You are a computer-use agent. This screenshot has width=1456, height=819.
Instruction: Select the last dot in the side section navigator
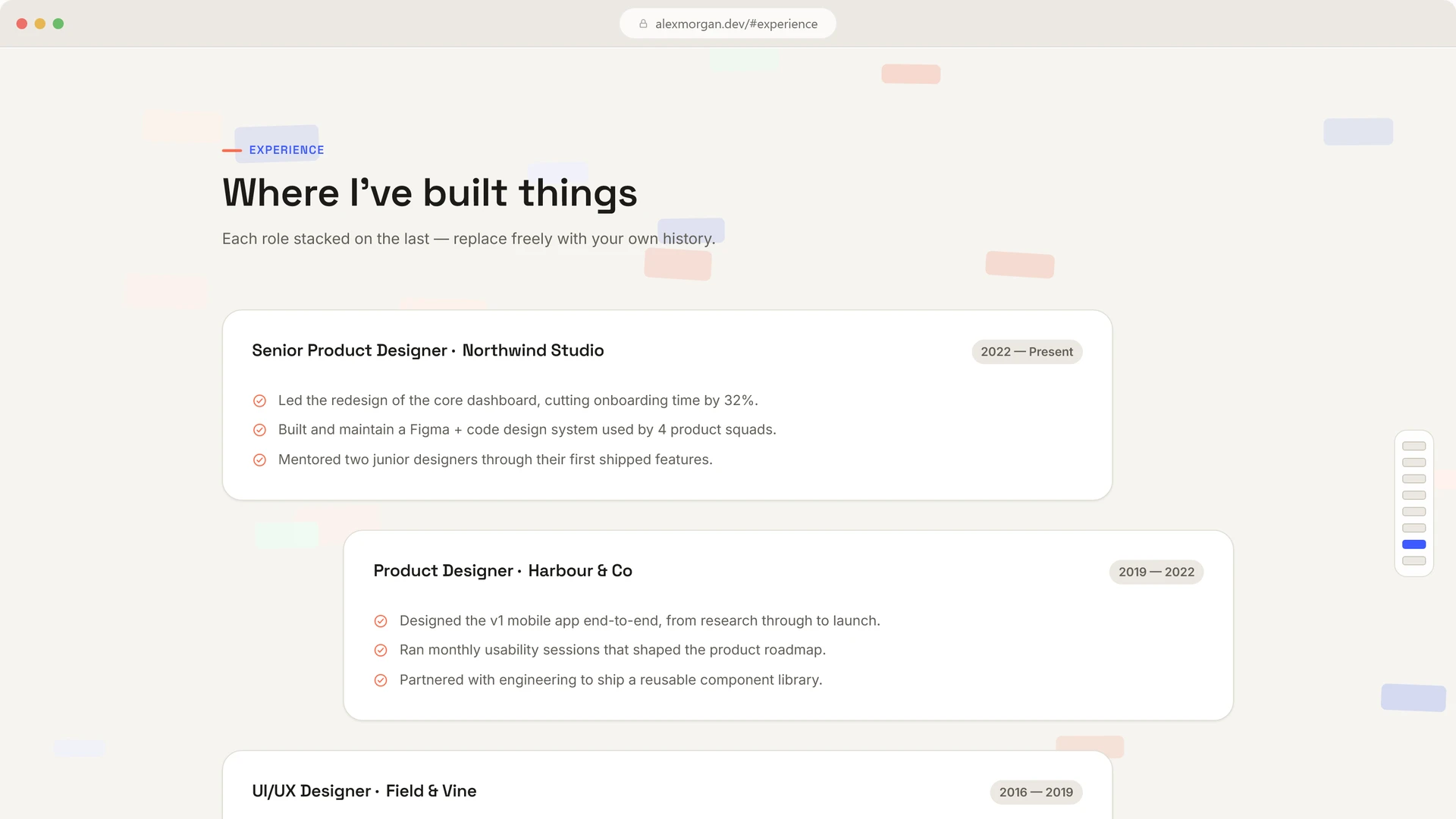click(x=1414, y=561)
